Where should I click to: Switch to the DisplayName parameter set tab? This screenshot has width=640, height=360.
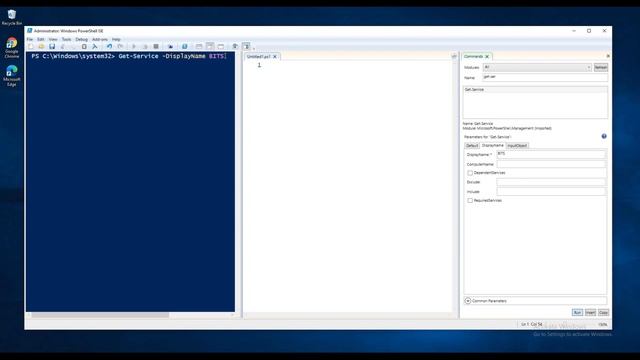(493, 146)
